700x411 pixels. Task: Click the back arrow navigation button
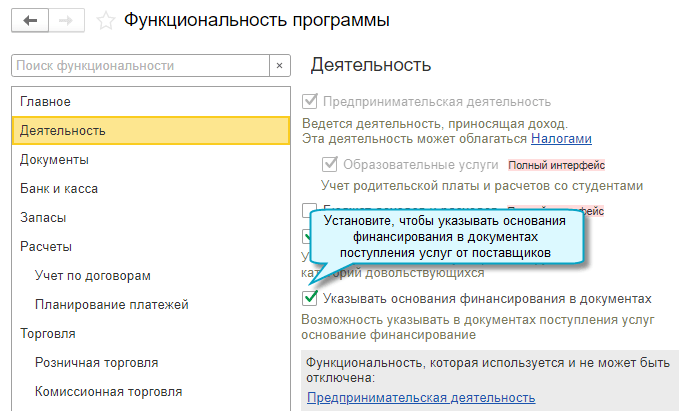[29, 19]
